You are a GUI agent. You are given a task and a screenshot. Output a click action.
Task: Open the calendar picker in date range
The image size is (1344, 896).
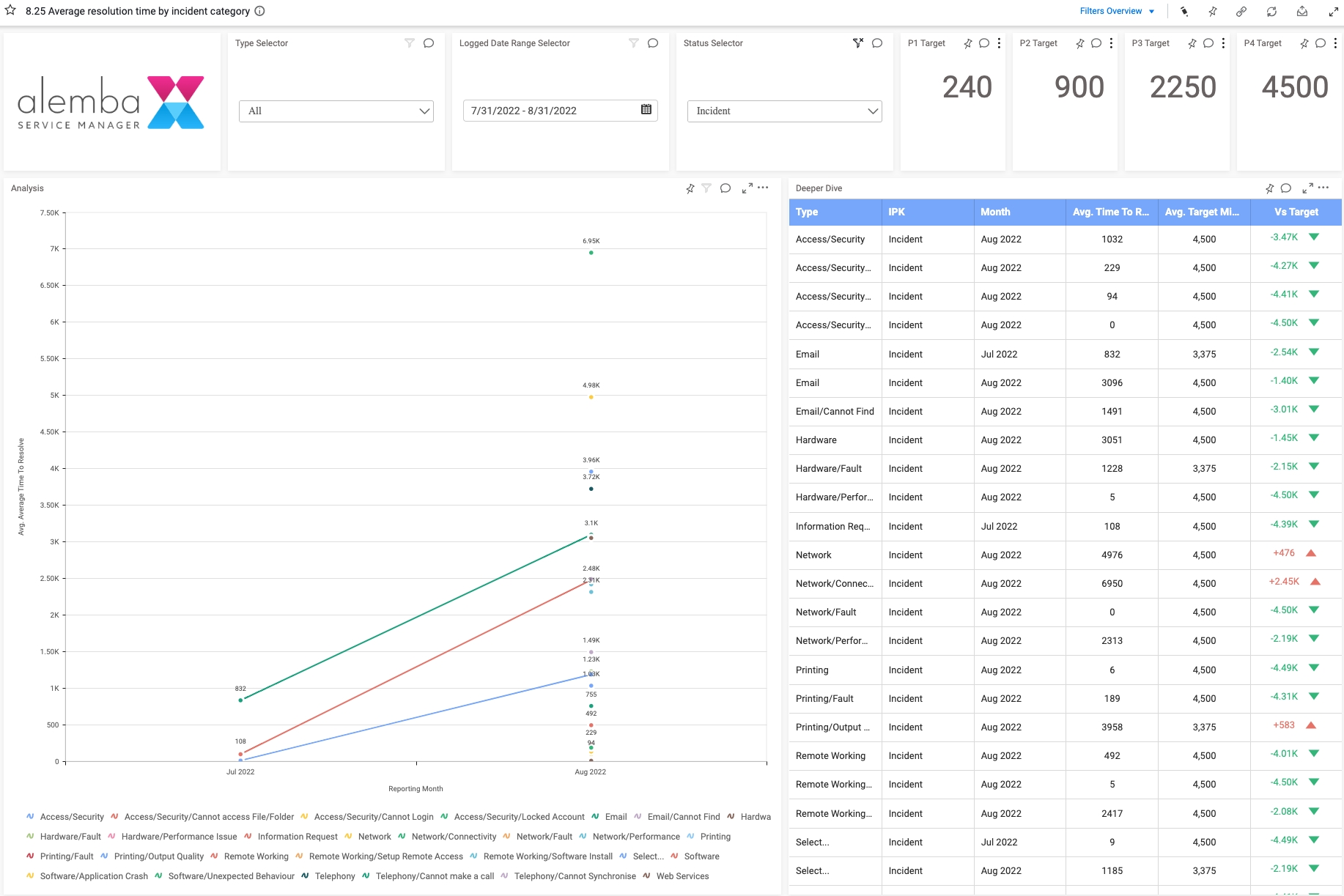point(646,110)
